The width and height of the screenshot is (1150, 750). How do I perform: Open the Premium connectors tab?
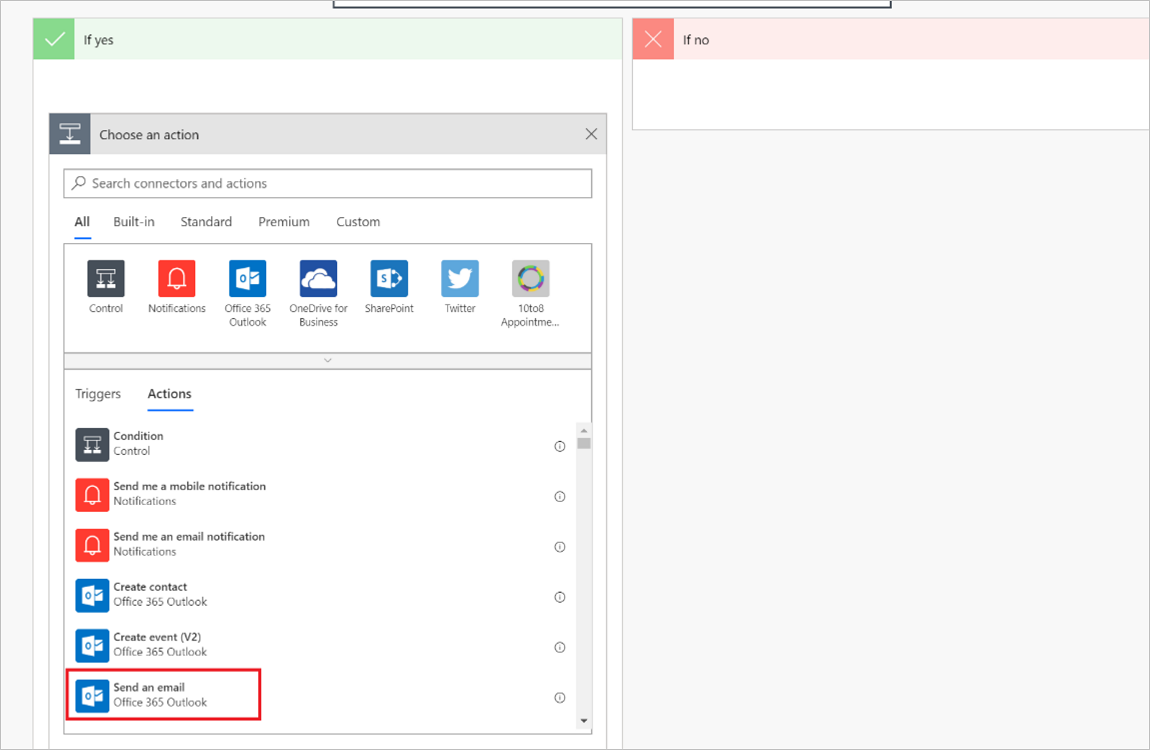coord(283,221)
